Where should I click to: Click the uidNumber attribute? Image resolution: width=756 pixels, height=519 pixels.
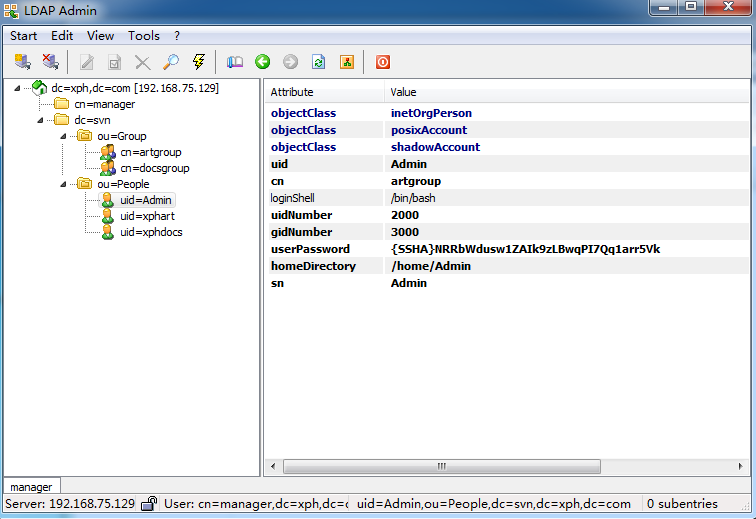301,215
